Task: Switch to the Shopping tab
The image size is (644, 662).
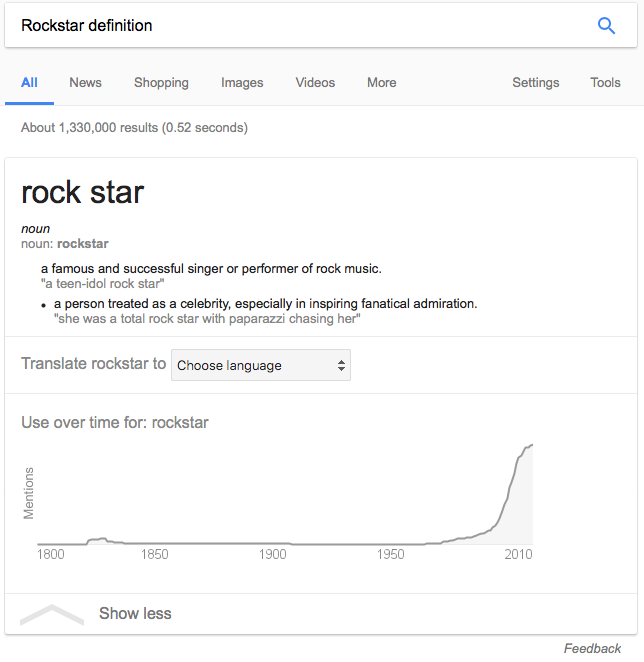Action: pyautogui.click(x=161, y=83)
